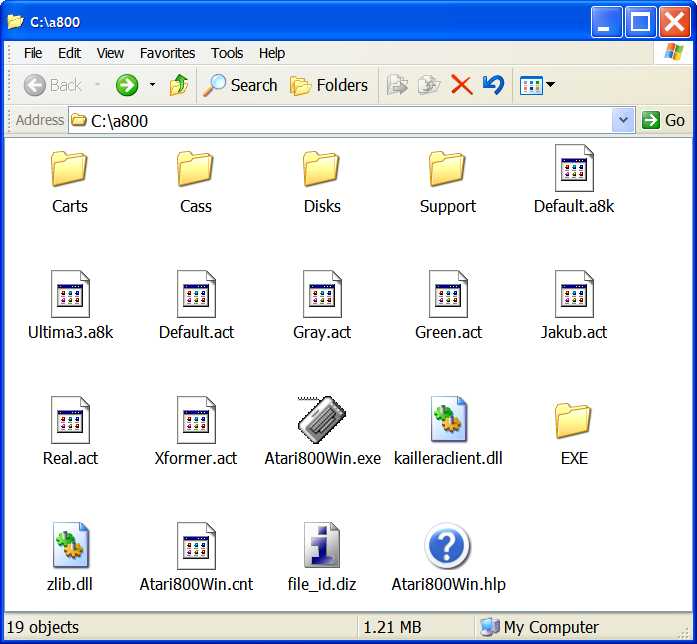This screenshot has height=644, width=697.
Task: Open the Forward button history dropdown
Action: [x=152, y=85]
